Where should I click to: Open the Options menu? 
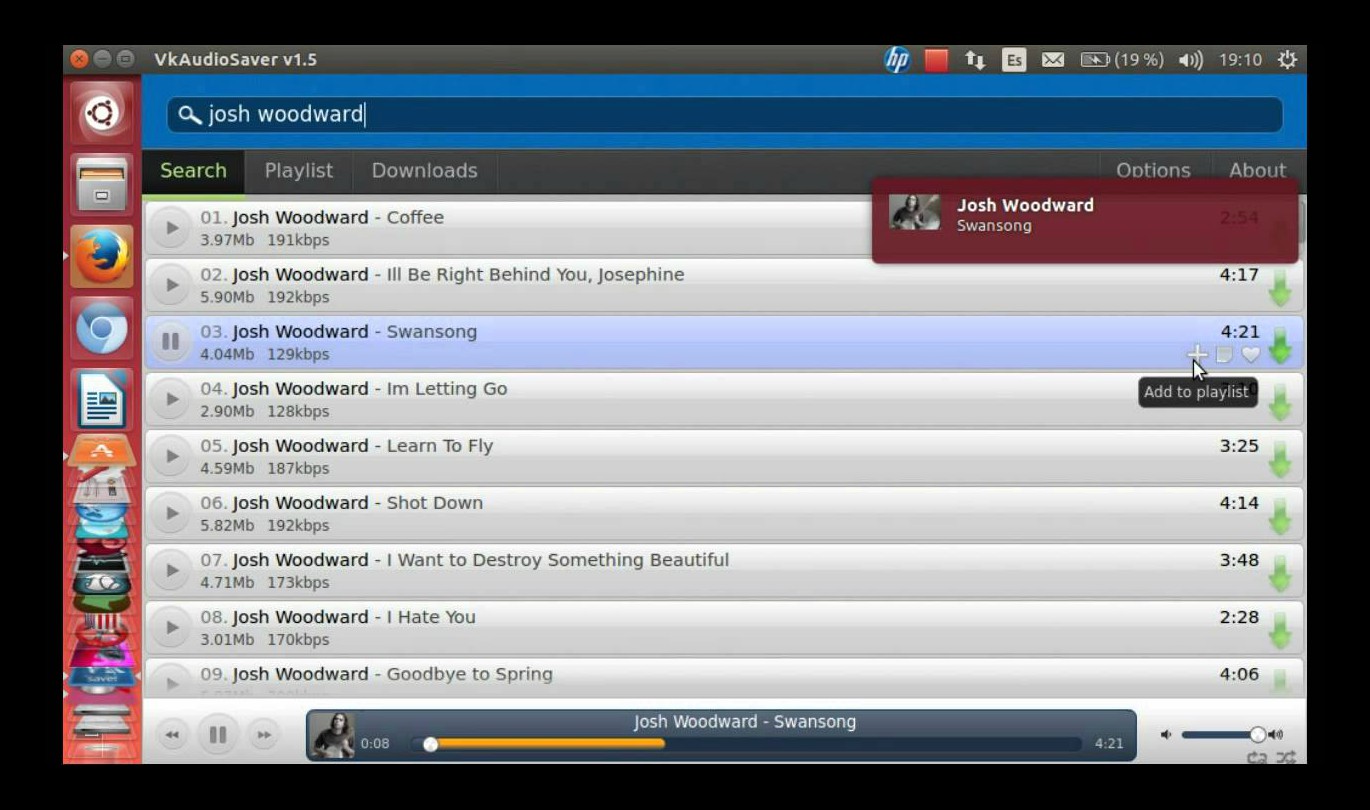point(1153,170)
